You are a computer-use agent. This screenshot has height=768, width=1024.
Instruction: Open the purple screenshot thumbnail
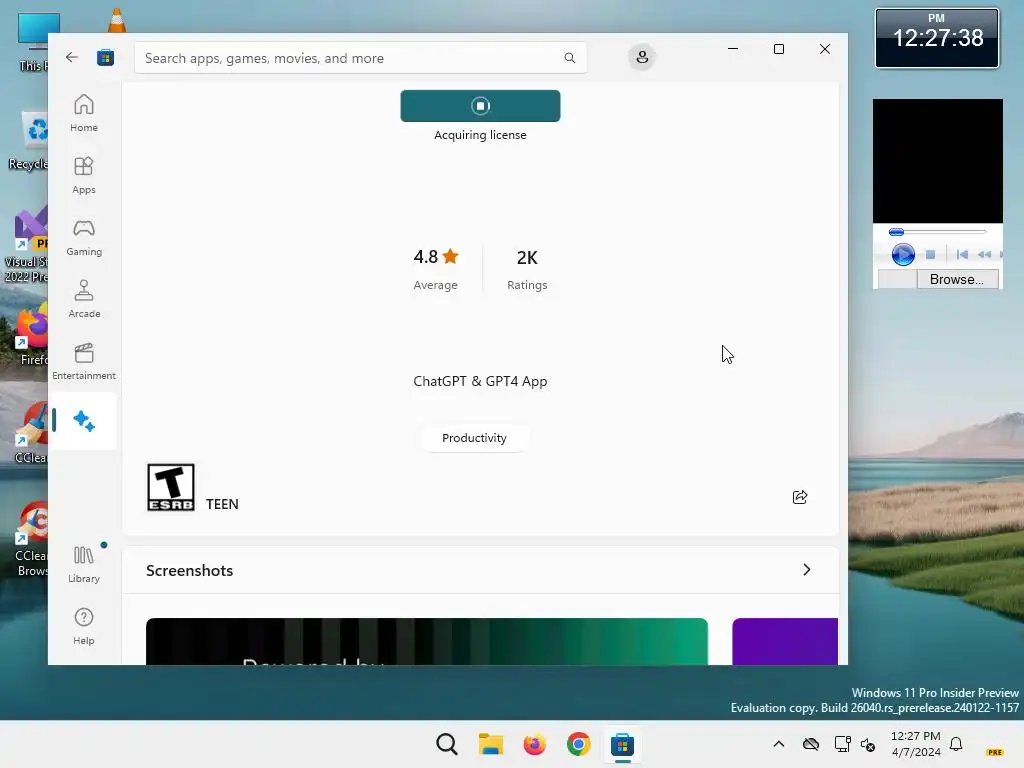pyautogui.click(x=784, y=641)
